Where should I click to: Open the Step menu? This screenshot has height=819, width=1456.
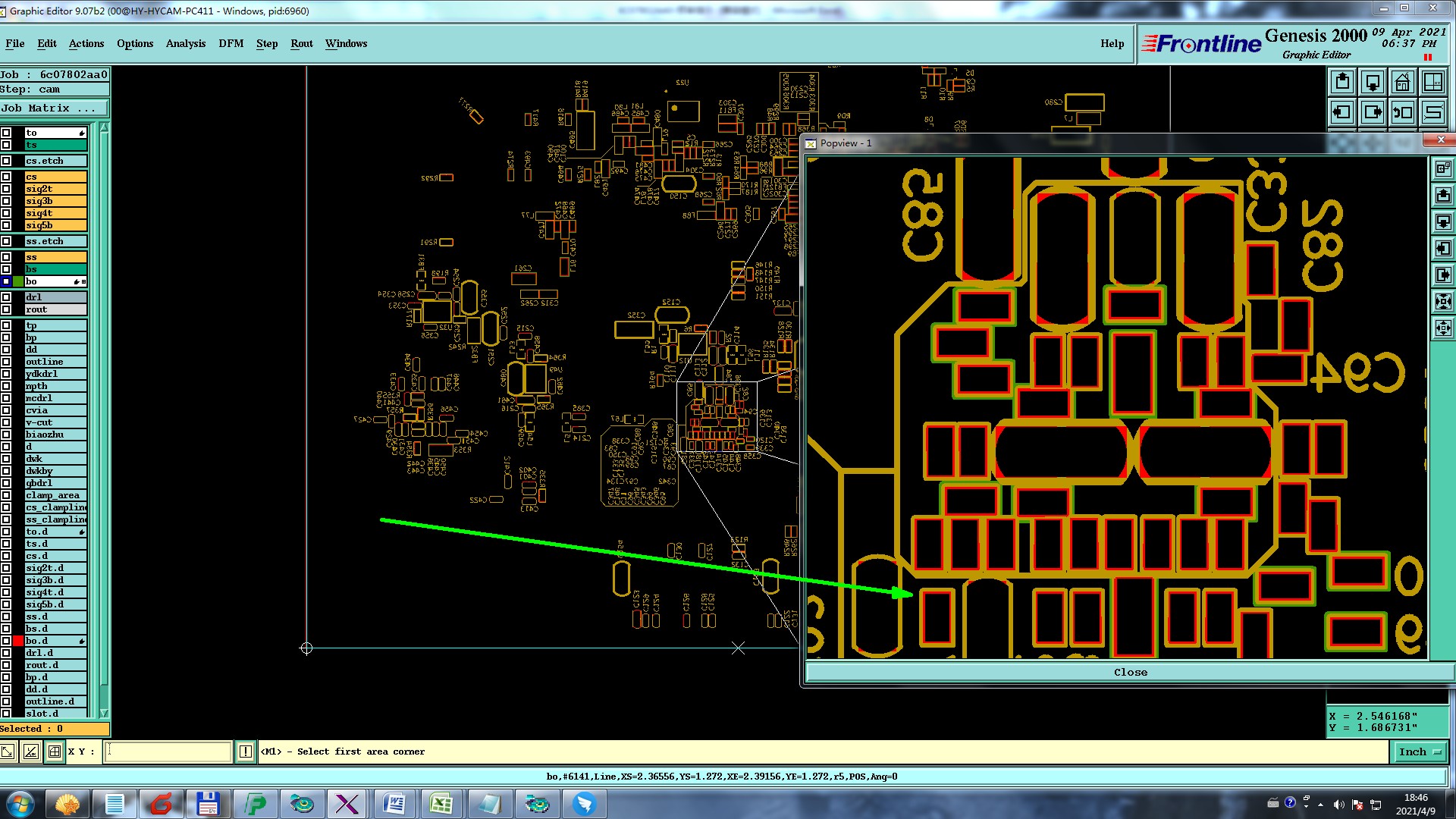click(x=267, y=43)
